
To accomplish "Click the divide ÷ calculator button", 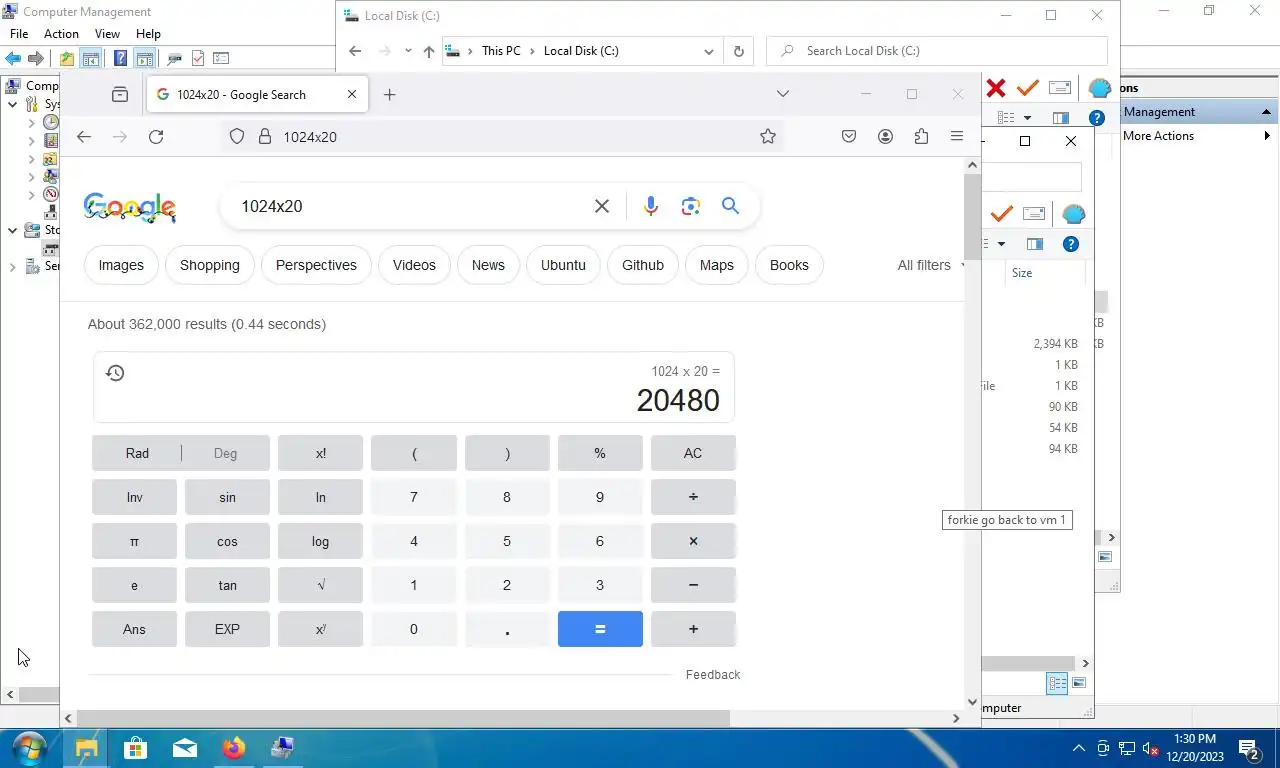I will pos(693,497).
